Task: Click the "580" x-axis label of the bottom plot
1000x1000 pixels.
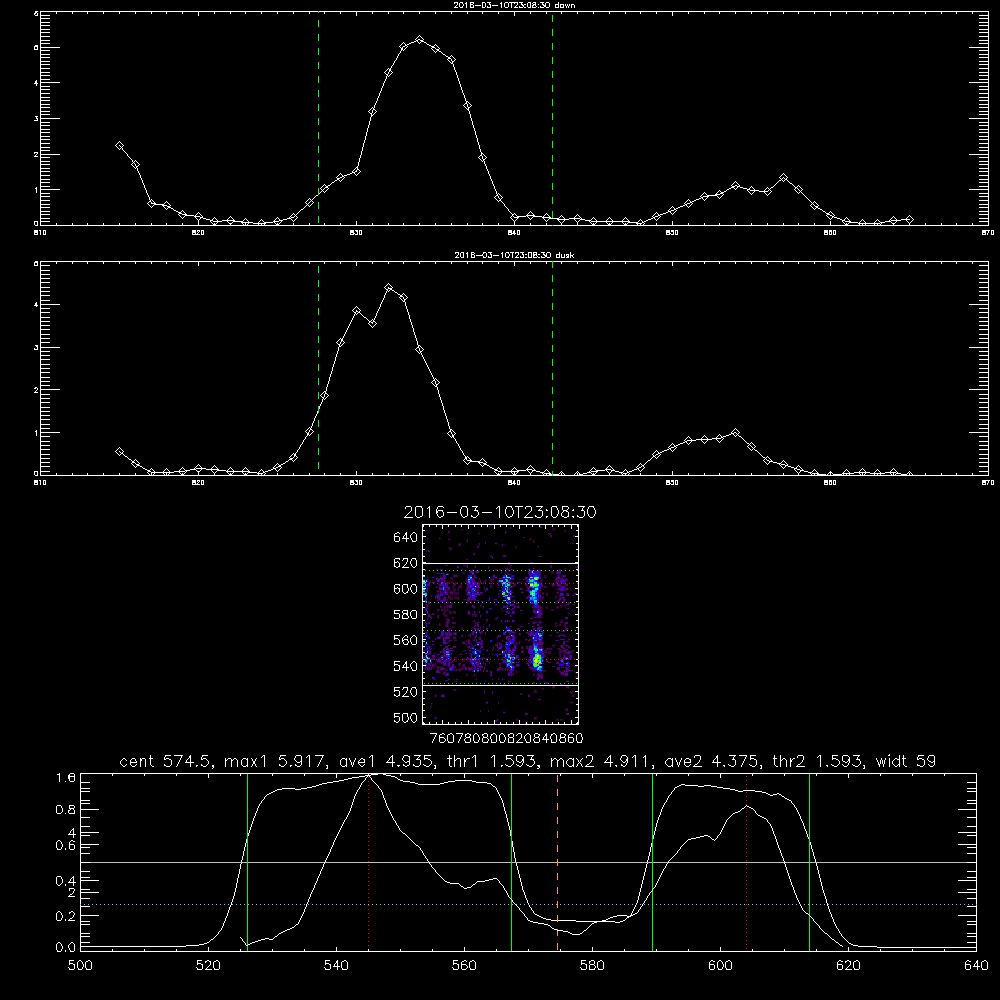Action: (x=592, y=965)
